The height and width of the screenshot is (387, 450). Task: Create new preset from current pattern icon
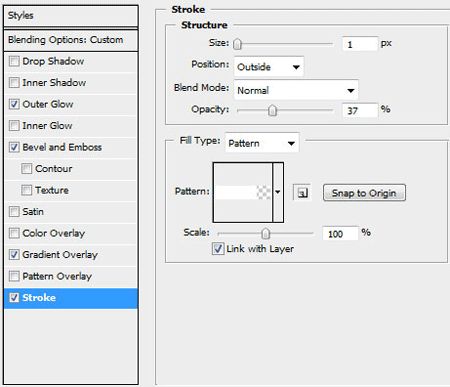tap(302, 192)
